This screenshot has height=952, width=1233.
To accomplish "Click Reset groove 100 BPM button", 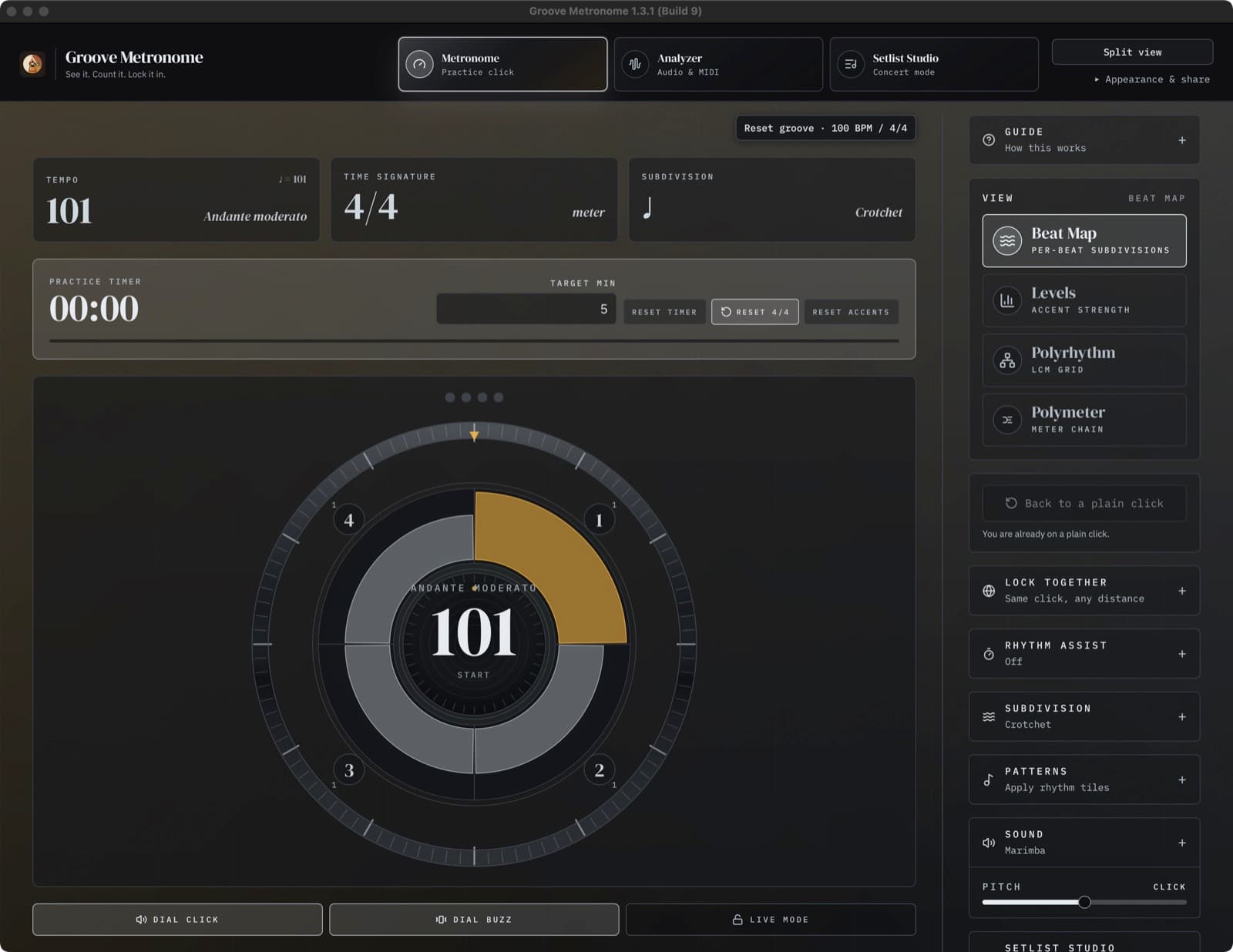I will point(825,128).
